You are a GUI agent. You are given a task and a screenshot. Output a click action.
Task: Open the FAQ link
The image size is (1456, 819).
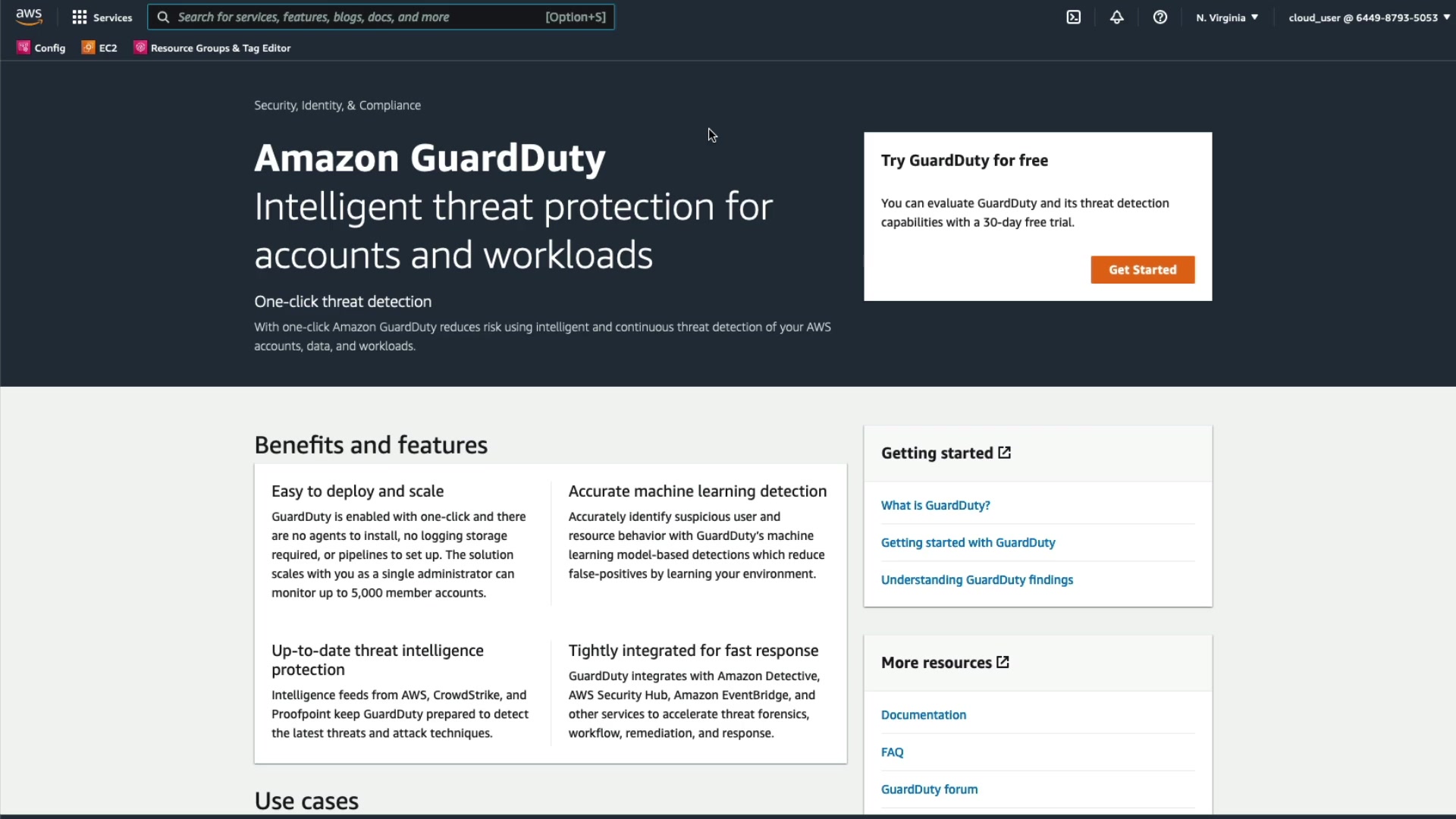pos(892,752)
